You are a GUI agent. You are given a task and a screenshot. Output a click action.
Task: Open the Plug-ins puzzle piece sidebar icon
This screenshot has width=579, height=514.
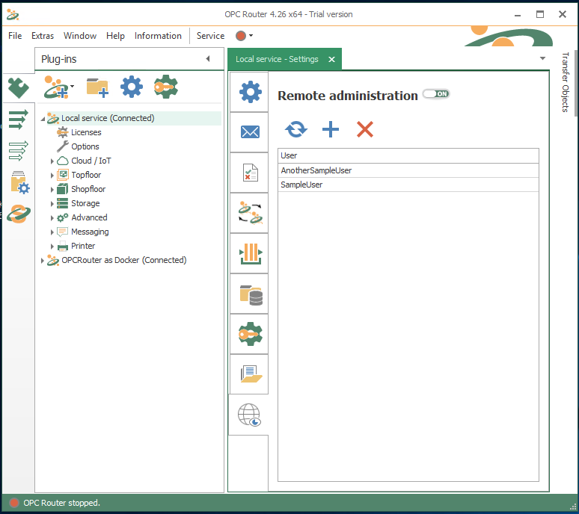tap(18, 88)
